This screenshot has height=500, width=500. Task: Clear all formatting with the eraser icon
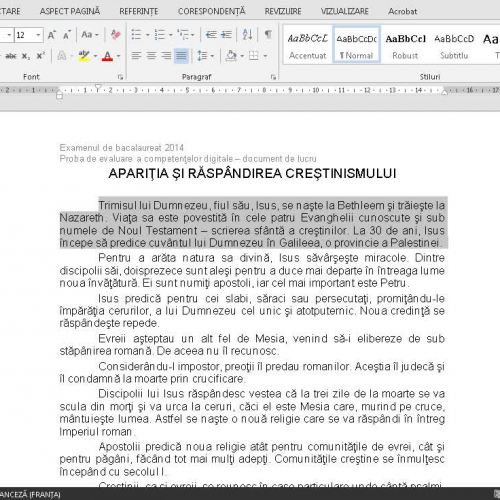(x=115, y=35)
